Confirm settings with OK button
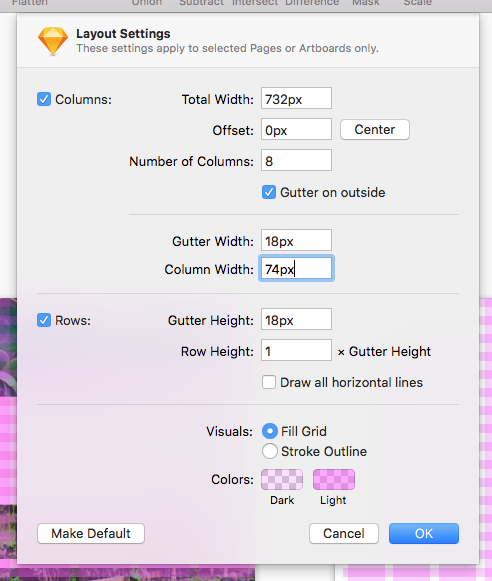 (424, 534)
